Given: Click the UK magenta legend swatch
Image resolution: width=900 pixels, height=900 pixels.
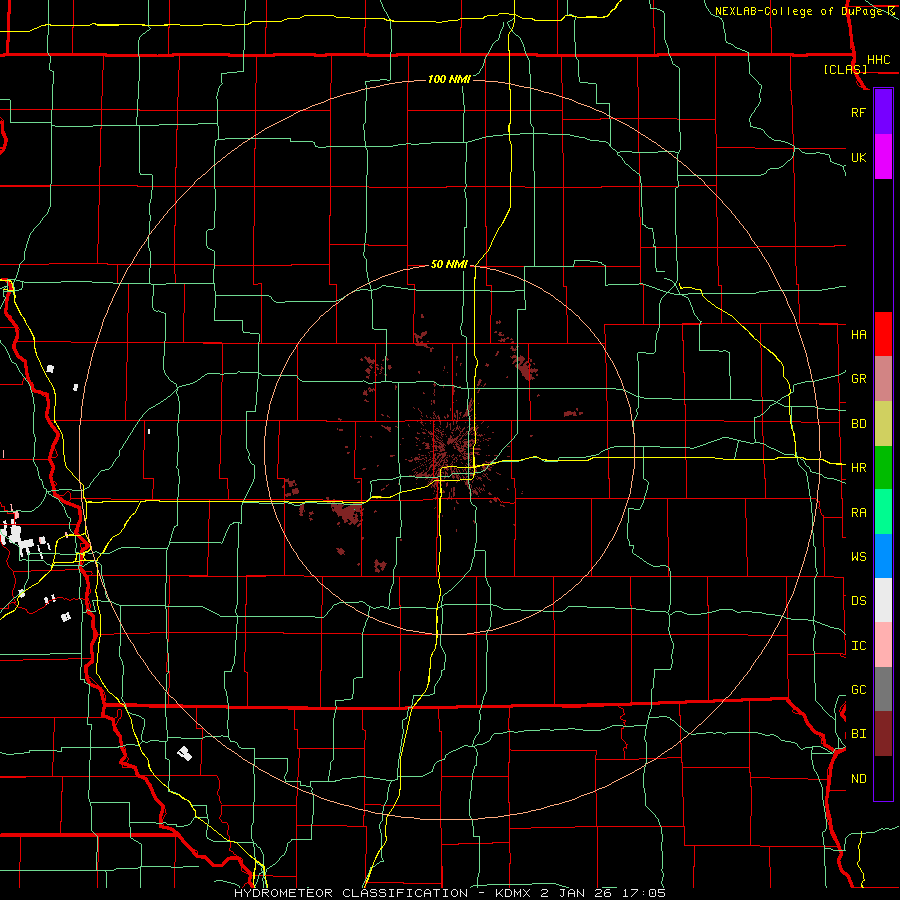Looking at the screenshot, I should [x=883, y=157].
